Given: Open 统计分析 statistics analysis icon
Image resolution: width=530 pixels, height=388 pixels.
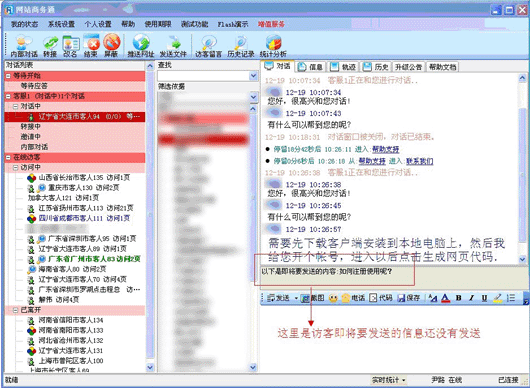Looking at the screenshot, I should [273, 46].
